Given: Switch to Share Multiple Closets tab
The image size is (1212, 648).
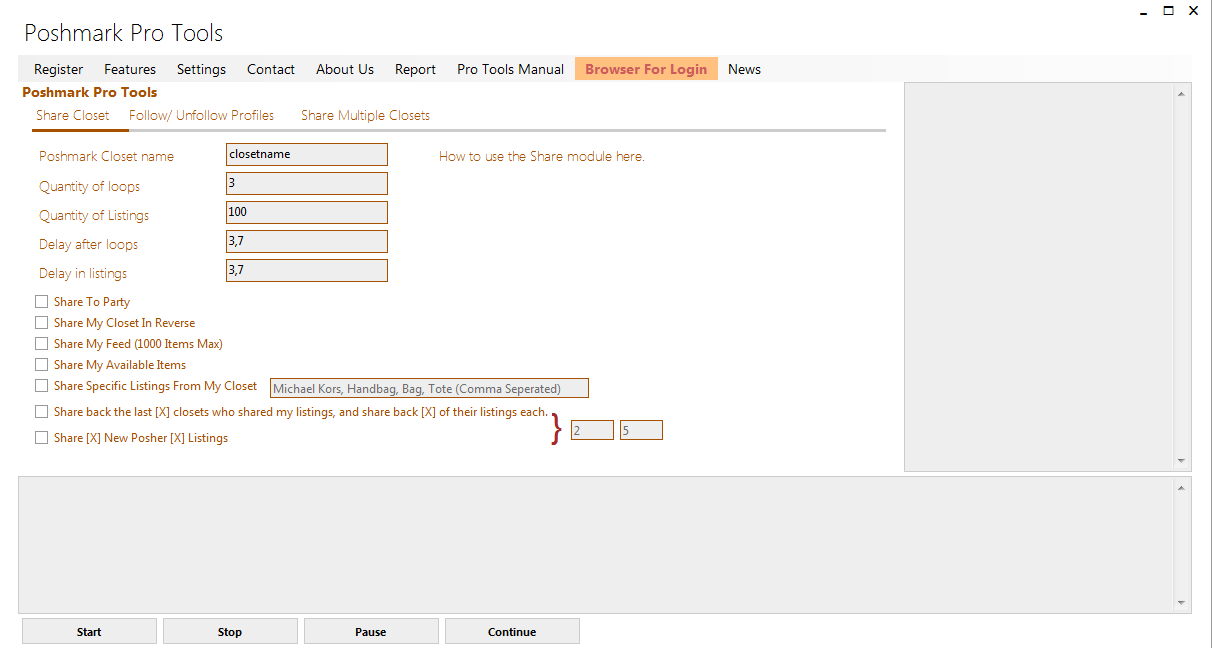Looking at the screenshot, I should point(365,115).
